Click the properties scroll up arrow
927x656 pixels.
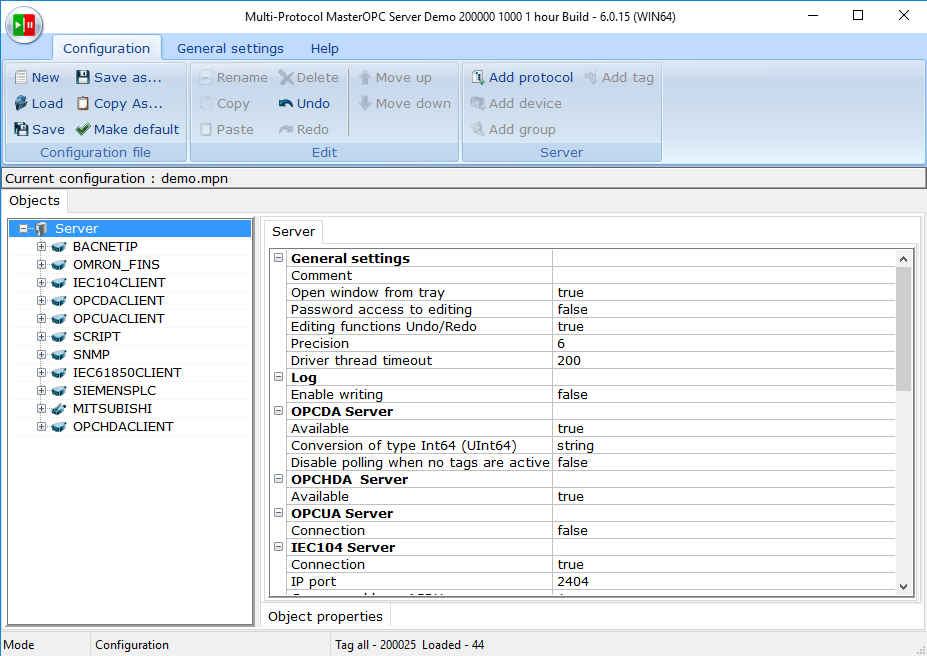pyautogui.click(x=903, y=259)
